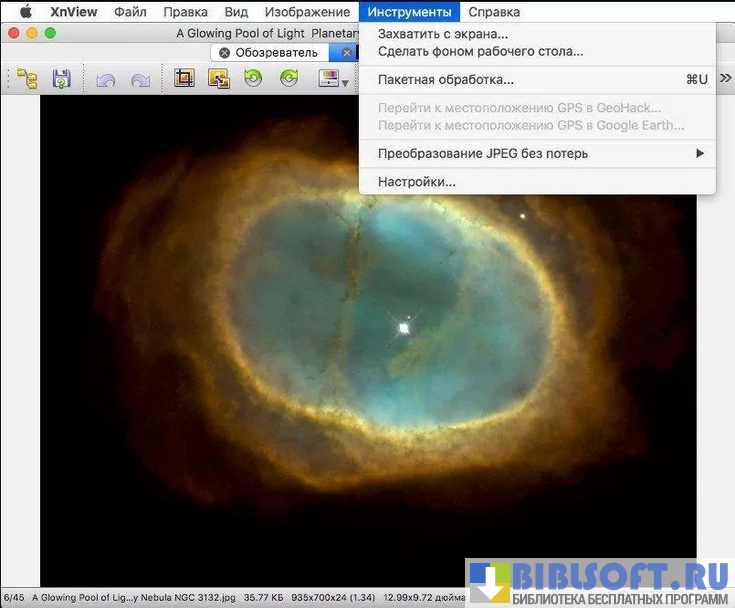This screenshot has height=608, width=735.
Task: Expand the Преобразование JPEG без потерь submenu
Action: click(x=700, y=153)
